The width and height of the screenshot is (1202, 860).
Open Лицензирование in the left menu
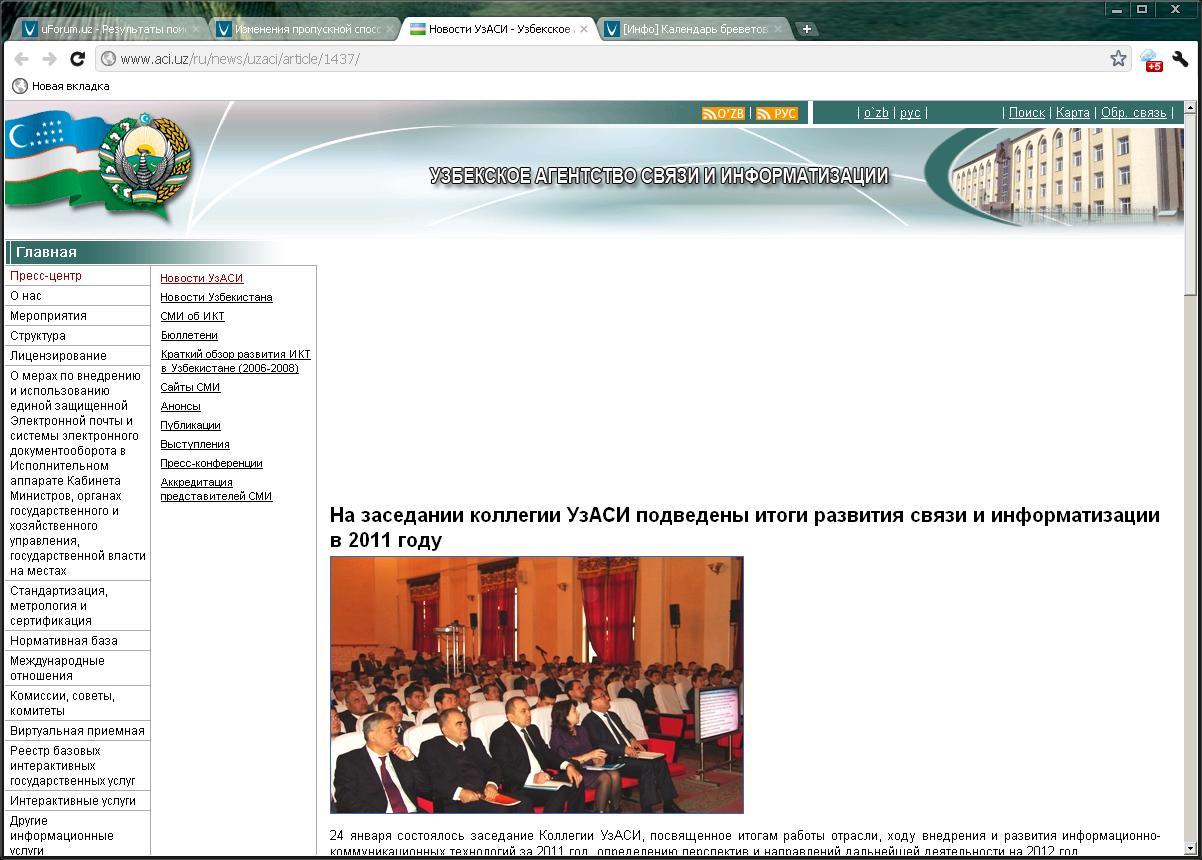click(x=58, y=356)
